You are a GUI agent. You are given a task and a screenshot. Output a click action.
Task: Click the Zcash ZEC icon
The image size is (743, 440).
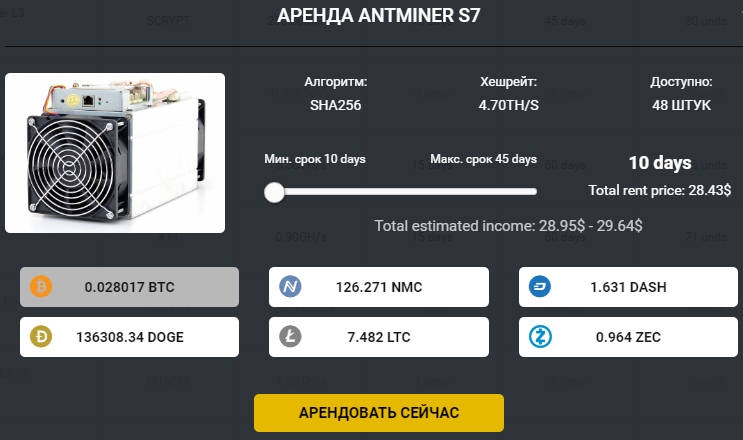540,337
